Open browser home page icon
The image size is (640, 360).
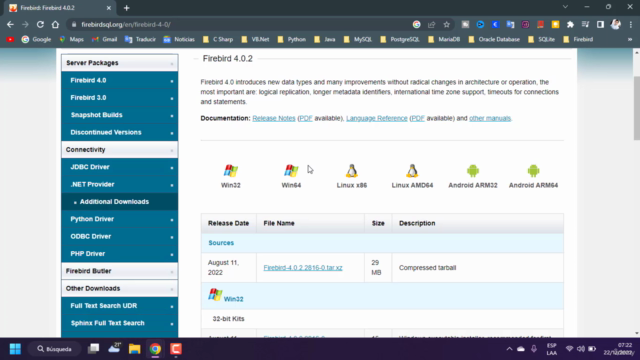55,24
